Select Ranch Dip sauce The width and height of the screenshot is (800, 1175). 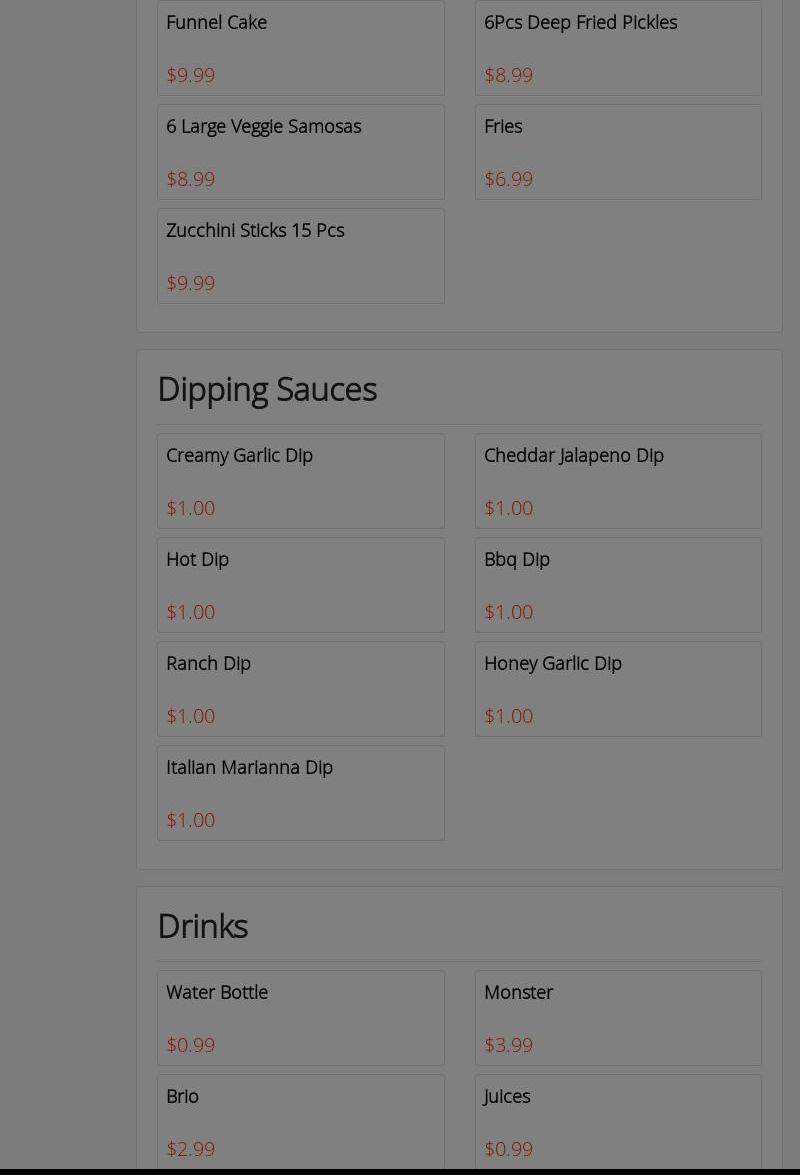[x=300, y=688]
